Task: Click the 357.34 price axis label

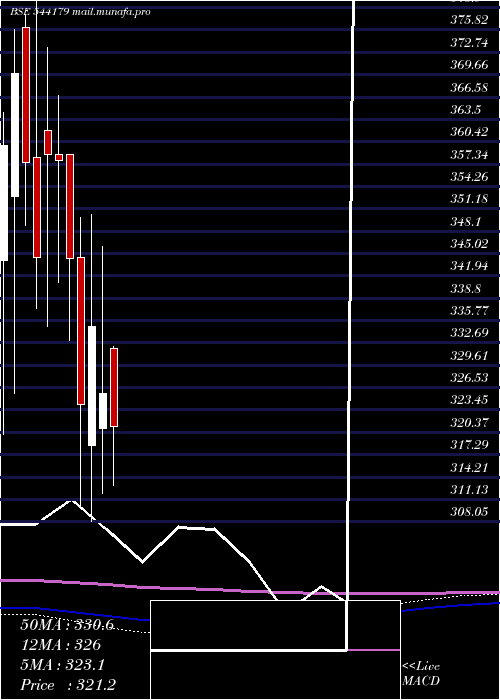Action: point(469,154)
